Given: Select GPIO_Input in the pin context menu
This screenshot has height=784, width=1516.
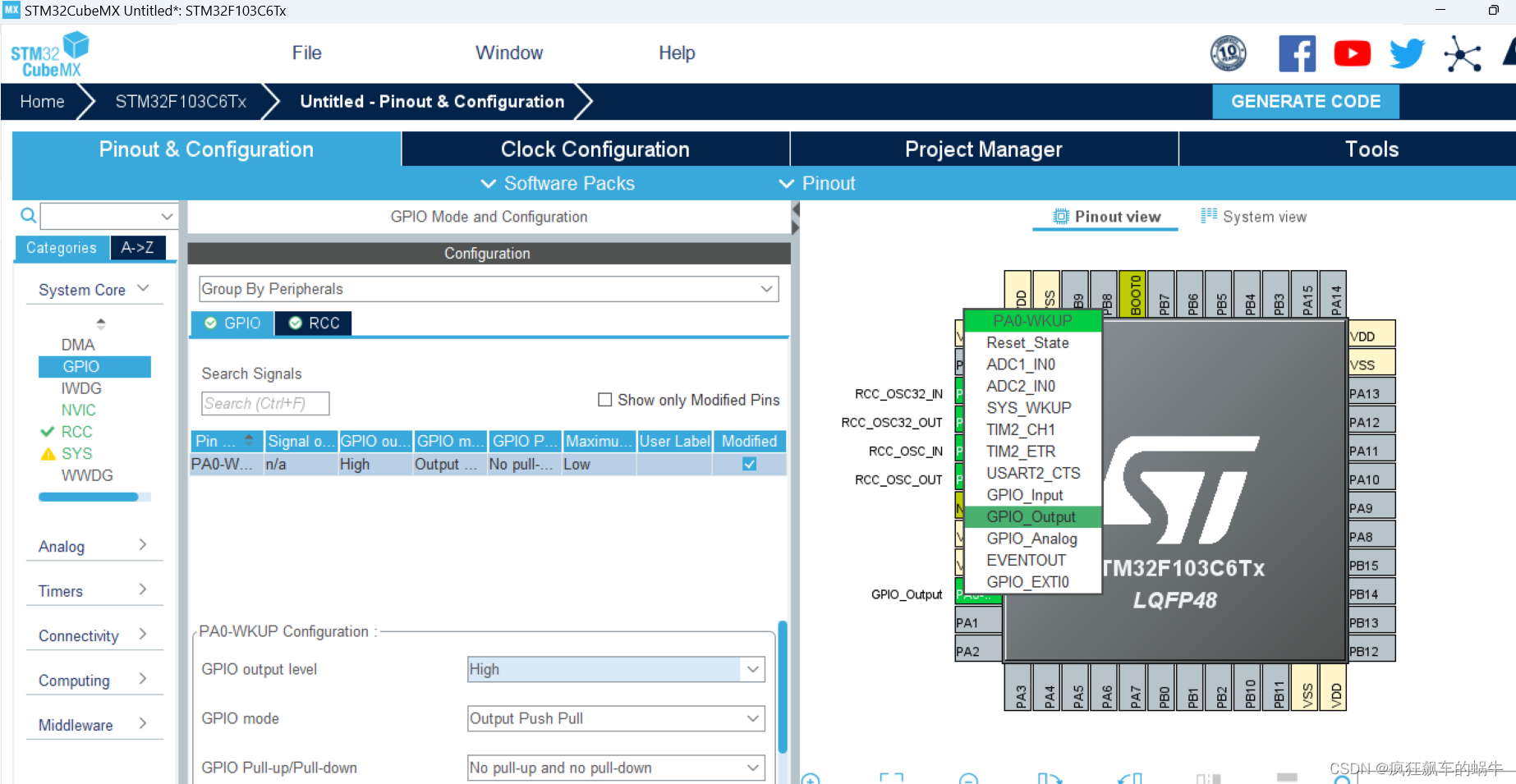Looking at the screenshot, I should pos(1032,495).
